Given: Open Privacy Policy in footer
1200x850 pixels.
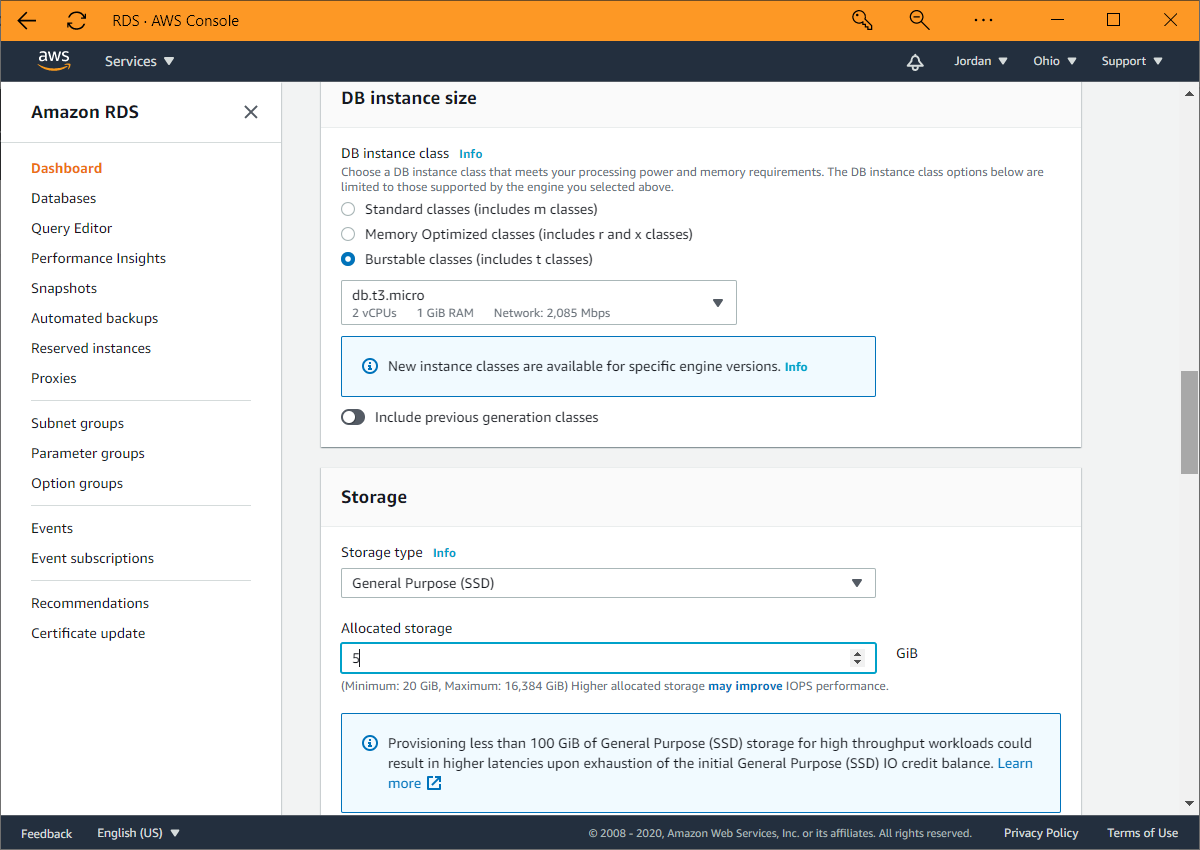Looking at the screenshot, I should [x=1041, y=833].
